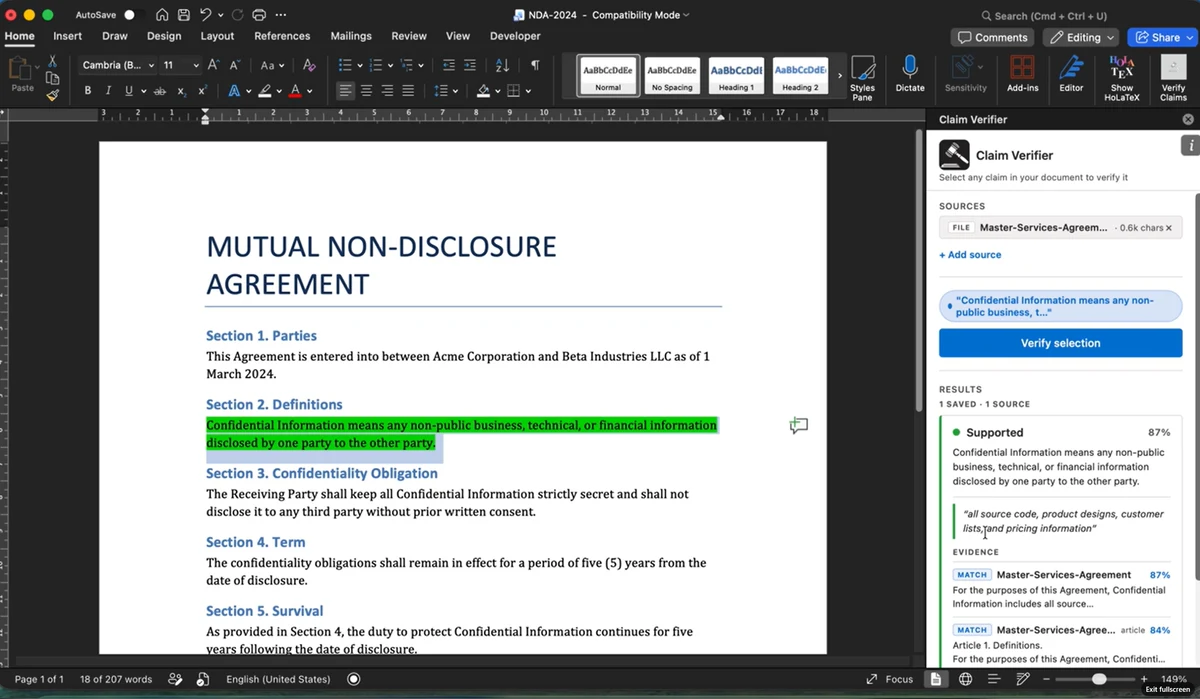Image resolution: width=1200 pixels, height=699 pixels.
Task: Click the Cut scissors icon
Action: click(52, 62)
